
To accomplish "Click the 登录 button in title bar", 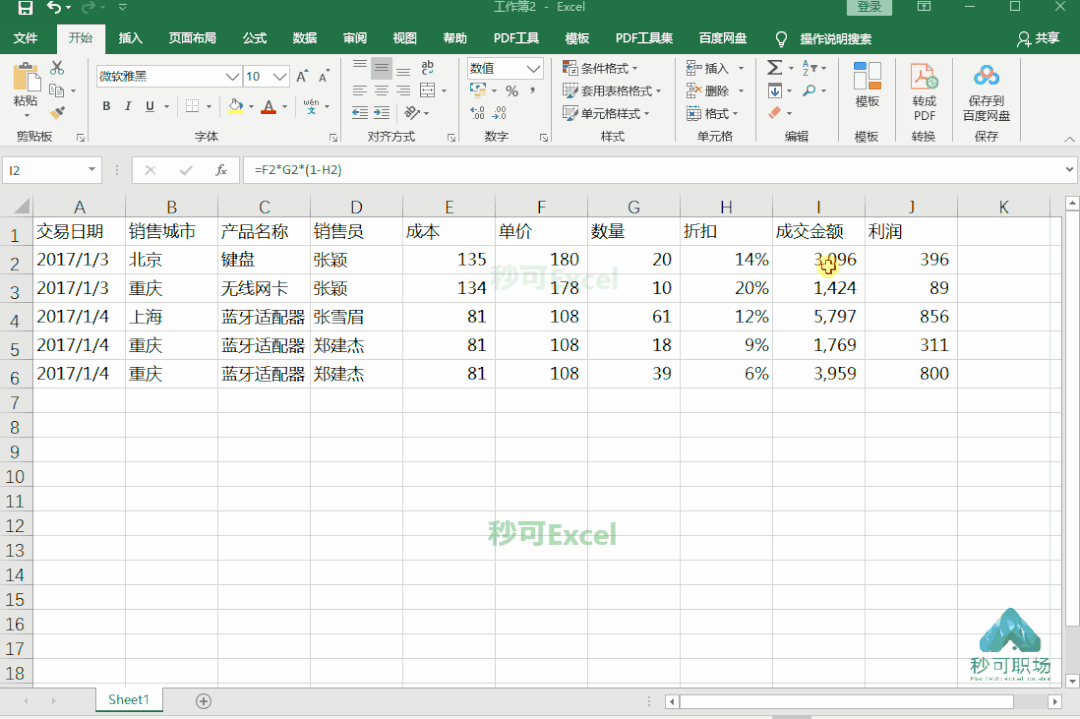I will click(868, 7).
